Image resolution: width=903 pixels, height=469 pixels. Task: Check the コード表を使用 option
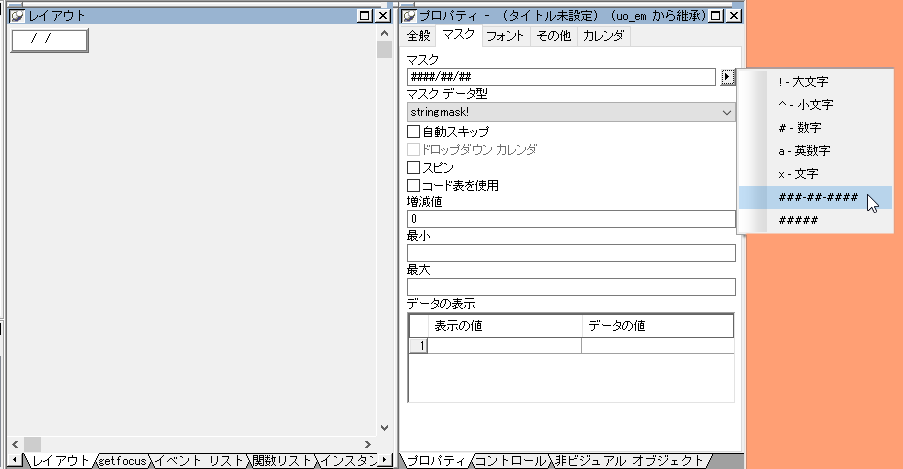click(x=414, y=185)
